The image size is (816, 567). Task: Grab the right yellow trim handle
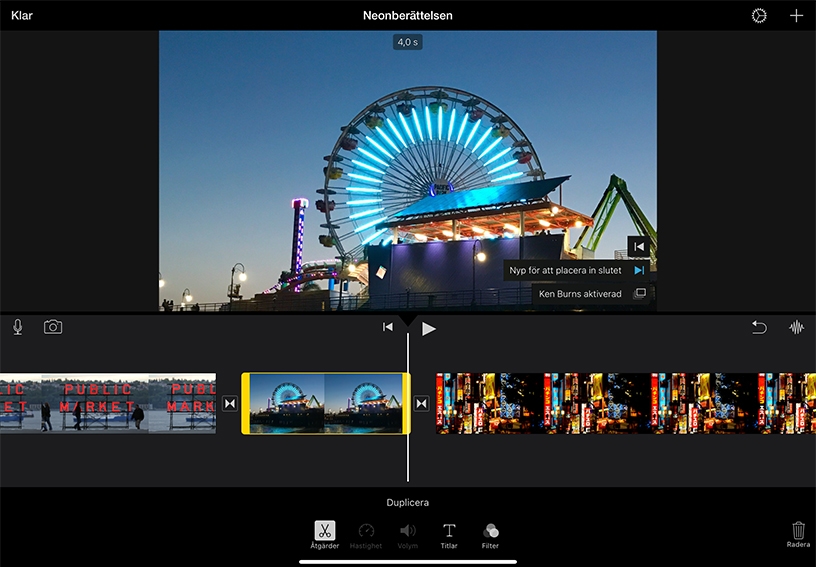click(406, 403)
